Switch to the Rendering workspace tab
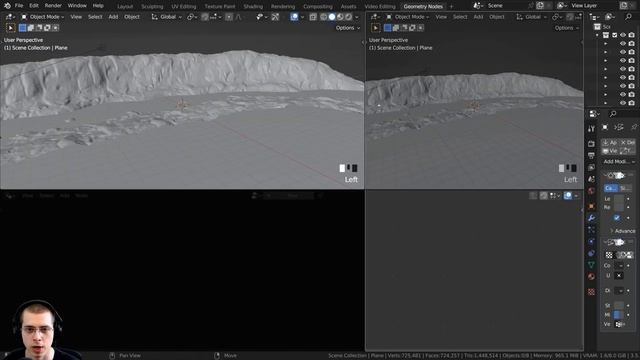 click(x=283, y=7)
